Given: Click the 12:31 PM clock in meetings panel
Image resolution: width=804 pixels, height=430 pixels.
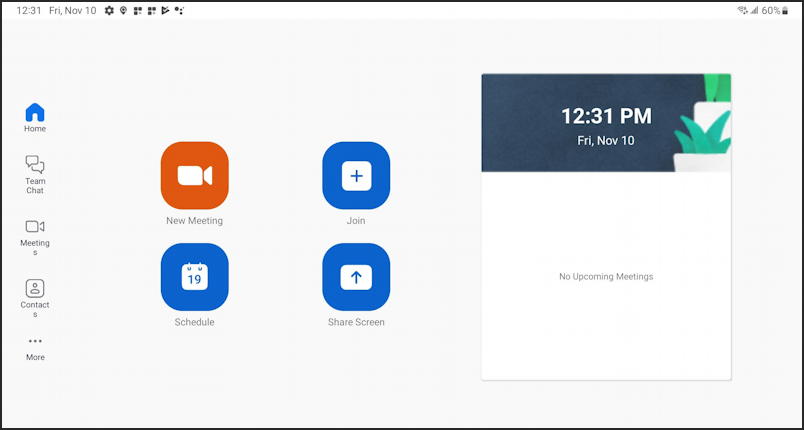Looking at the screenshot, I should [x=606, y=116].
